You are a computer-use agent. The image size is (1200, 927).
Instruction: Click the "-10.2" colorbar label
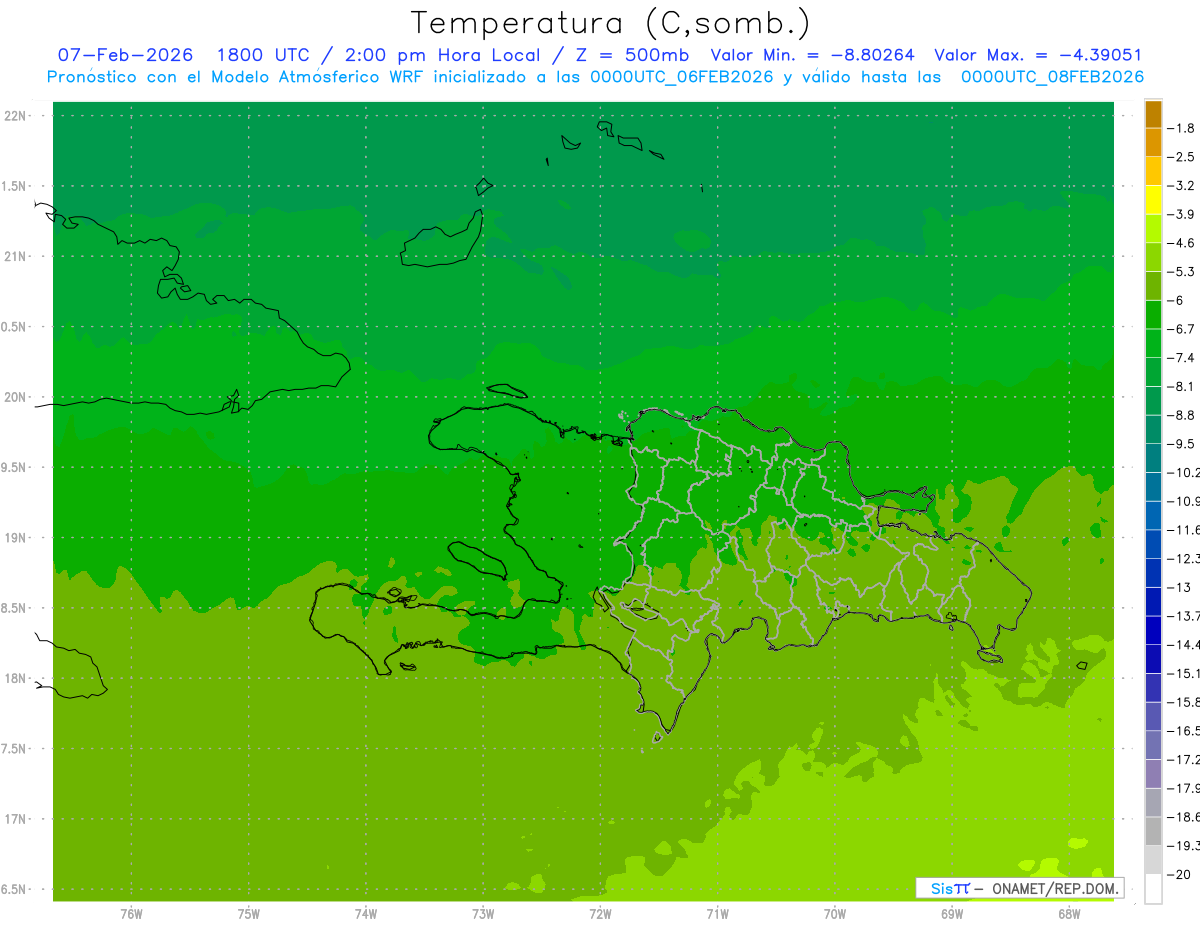tap(1183, 472)
